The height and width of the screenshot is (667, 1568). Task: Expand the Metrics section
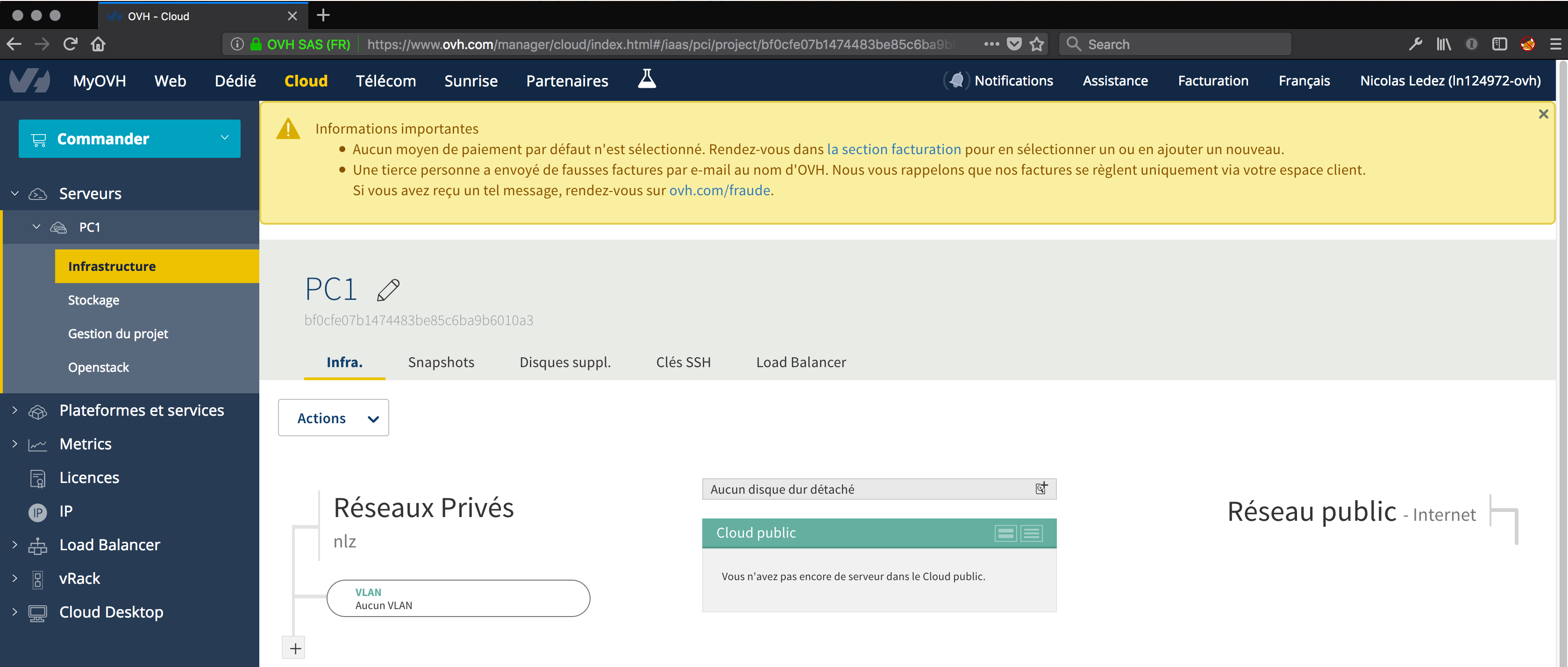point(14,444)
